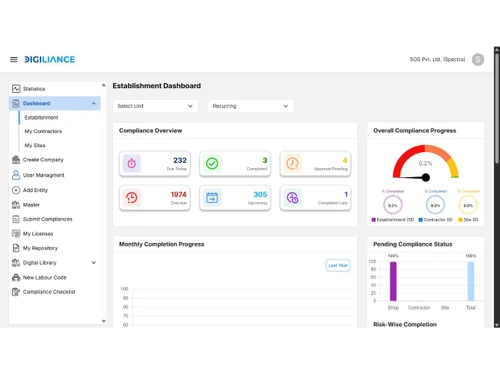Click the page vertical scrollbar thumb

click(497, 108)
